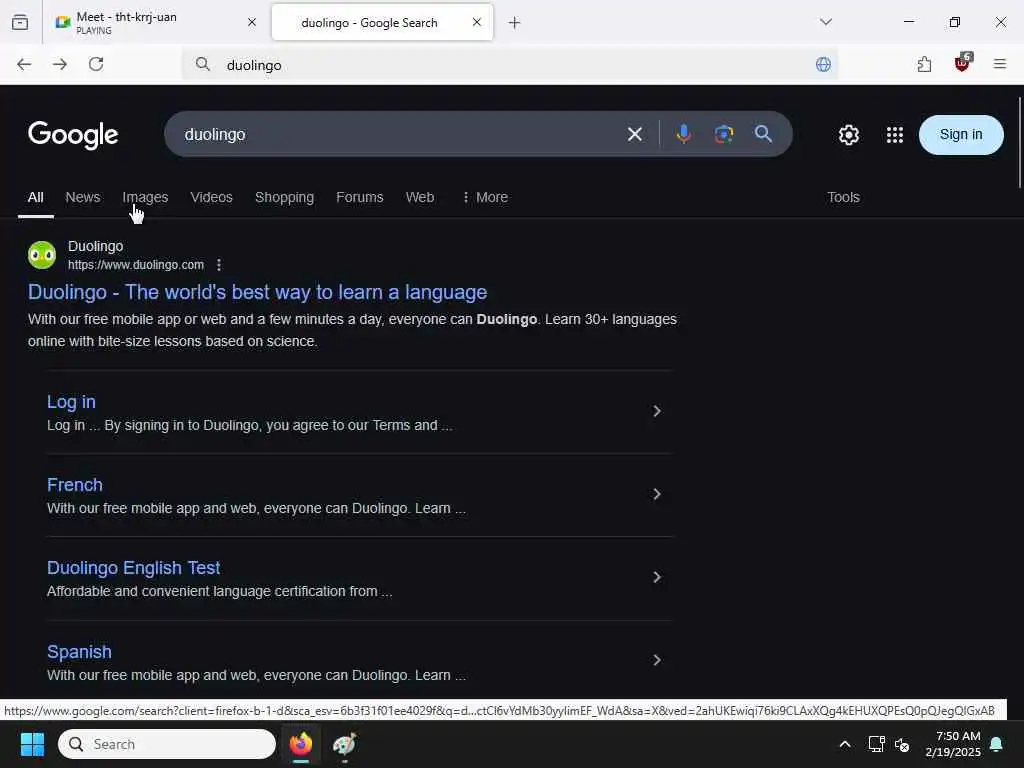Expand Duolingo English Test chevron
The height and width of the screenshot is (768, 1024).
(657, 577)
